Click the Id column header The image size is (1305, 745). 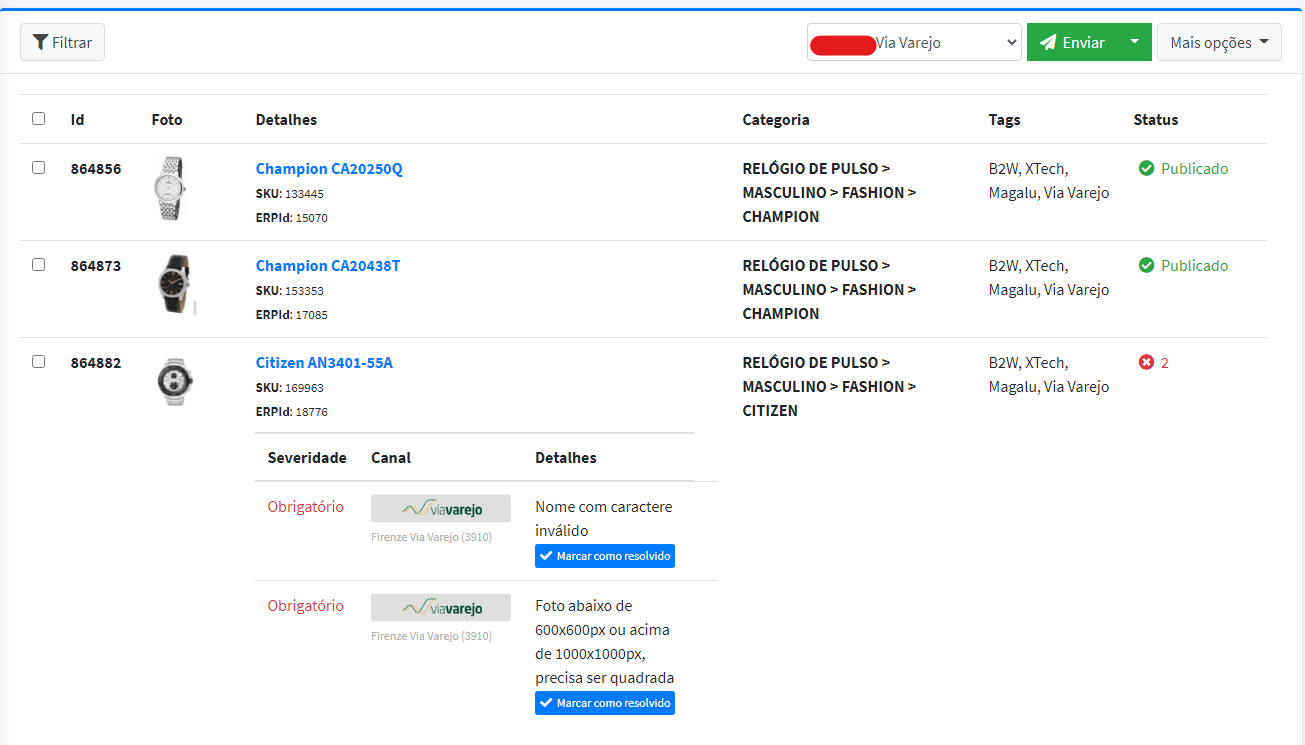tap(77, 119)
